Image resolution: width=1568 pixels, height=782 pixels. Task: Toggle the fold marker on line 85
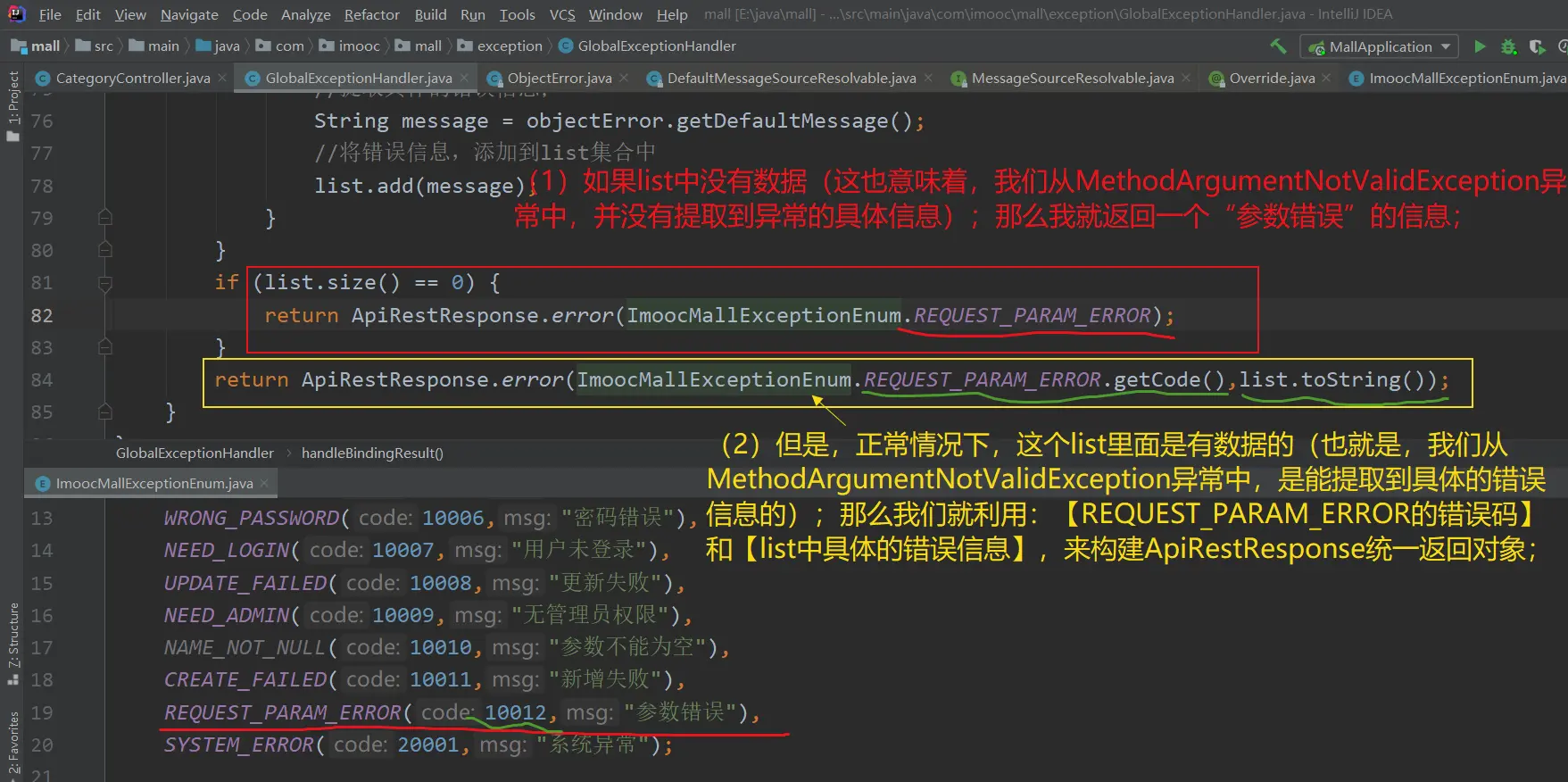click(105, 412)
